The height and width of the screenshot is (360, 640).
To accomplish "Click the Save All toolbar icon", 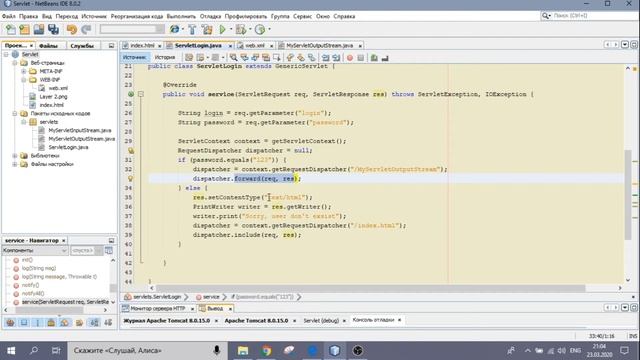I will (x=53, y=29).
